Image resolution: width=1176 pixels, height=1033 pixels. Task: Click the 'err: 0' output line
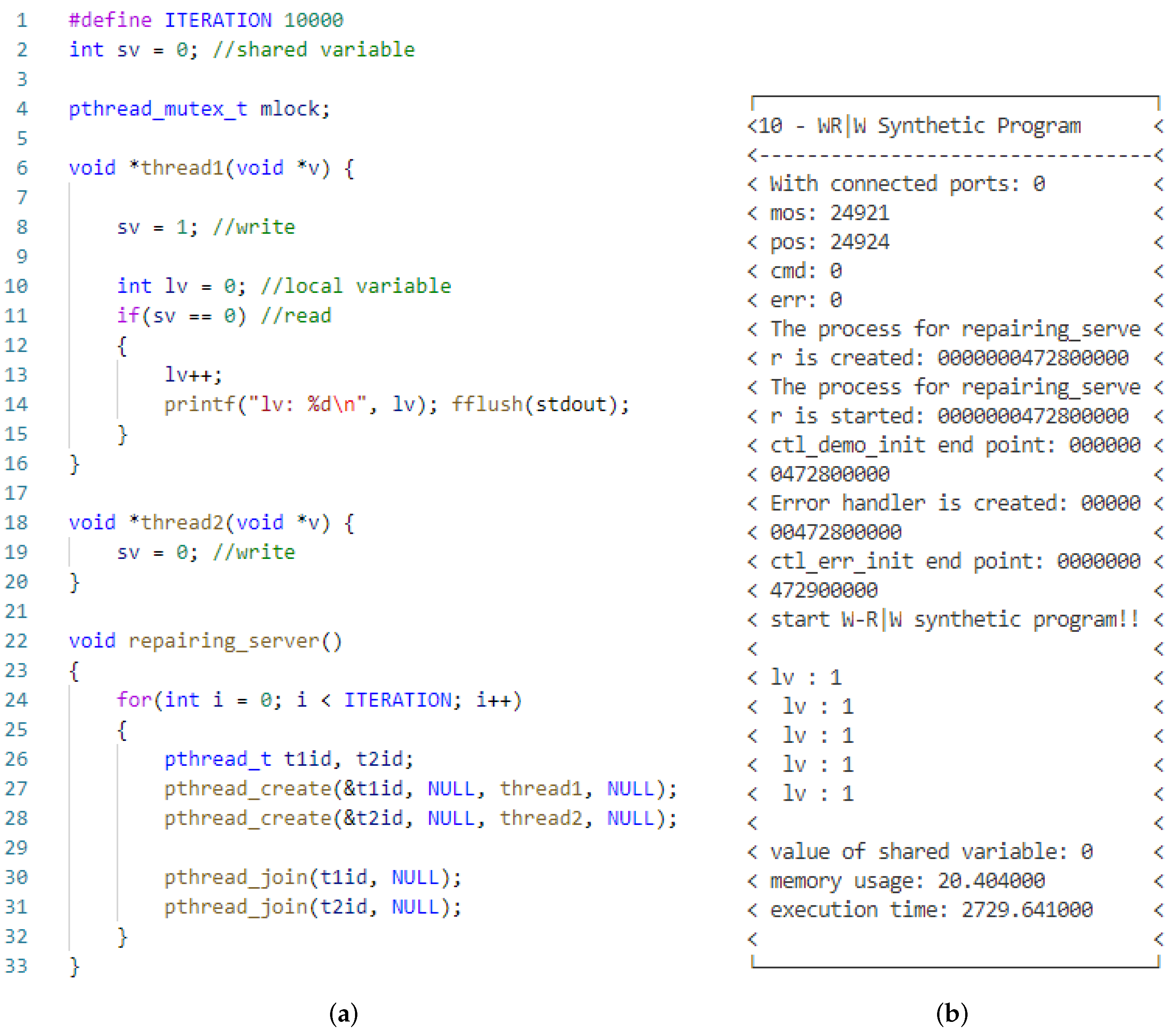[x=806, y=300]
